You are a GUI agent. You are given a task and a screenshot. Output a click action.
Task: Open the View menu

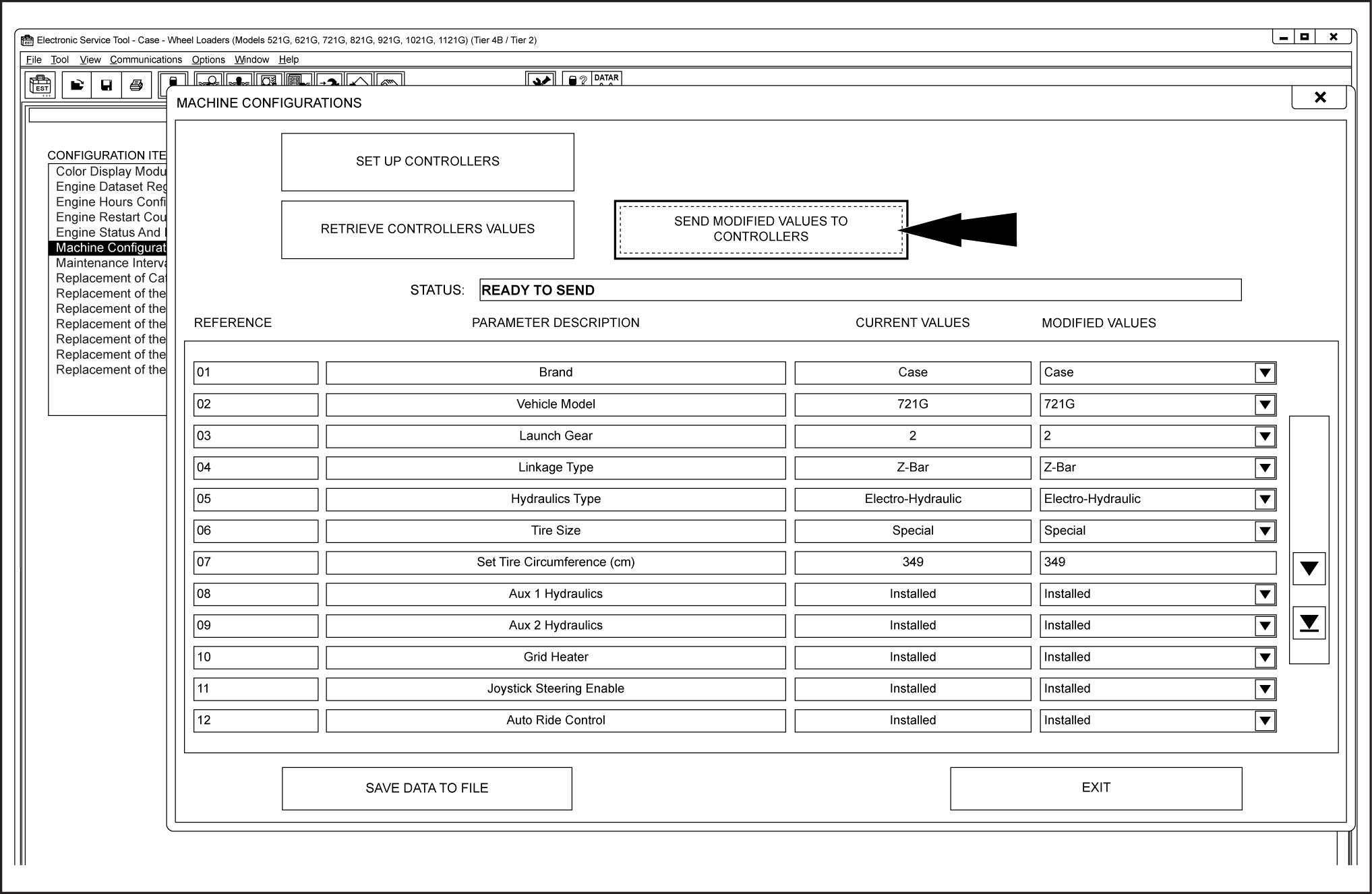point(90,59)
